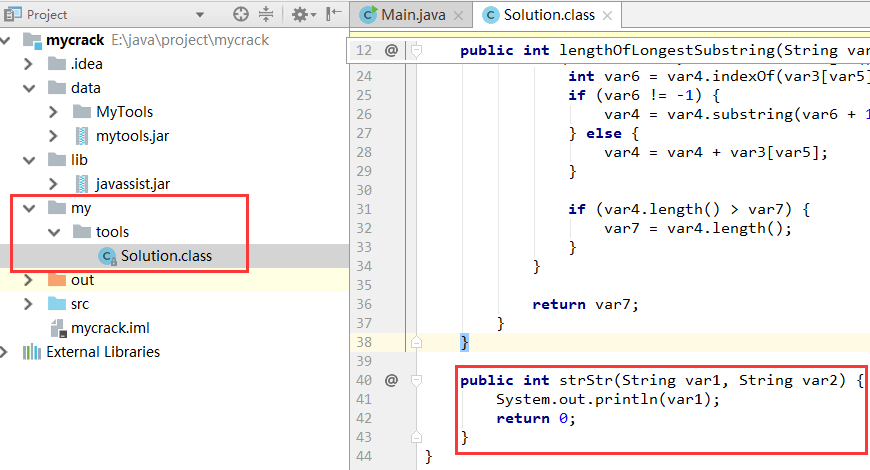Expand External Libraries node

(4, 352)
